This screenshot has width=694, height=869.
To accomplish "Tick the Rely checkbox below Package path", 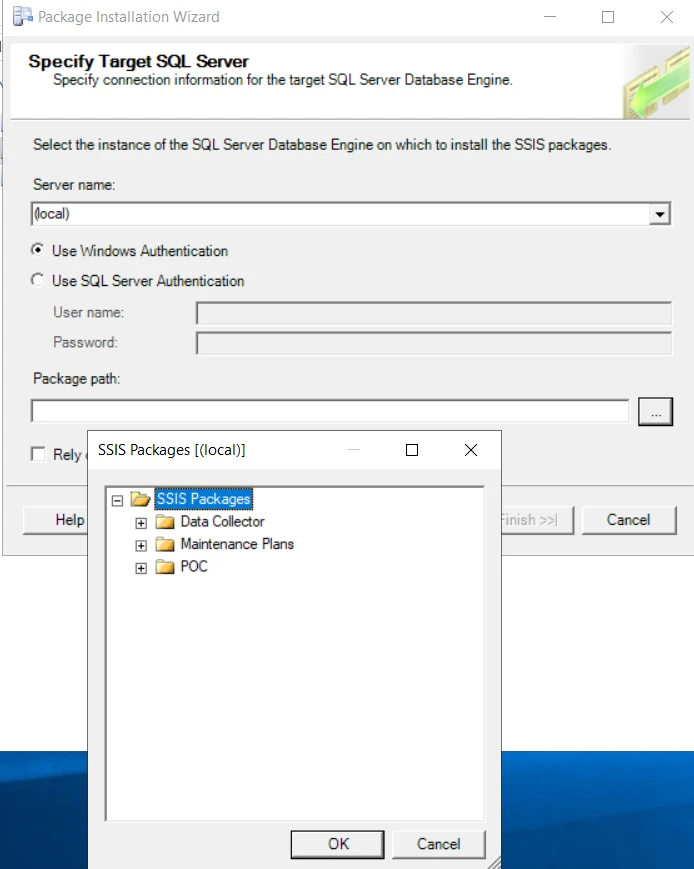I will [38, 454].
